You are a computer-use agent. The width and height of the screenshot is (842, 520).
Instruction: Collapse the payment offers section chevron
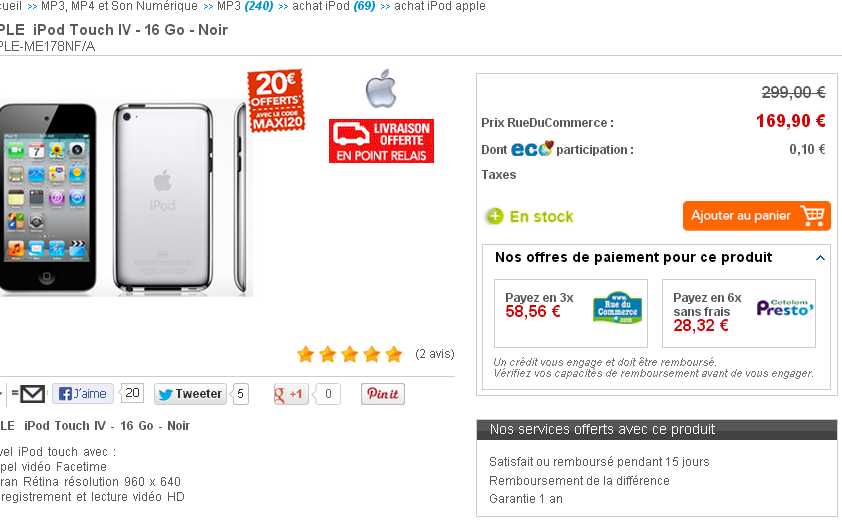pyautogui.click(x=820, y=258)
